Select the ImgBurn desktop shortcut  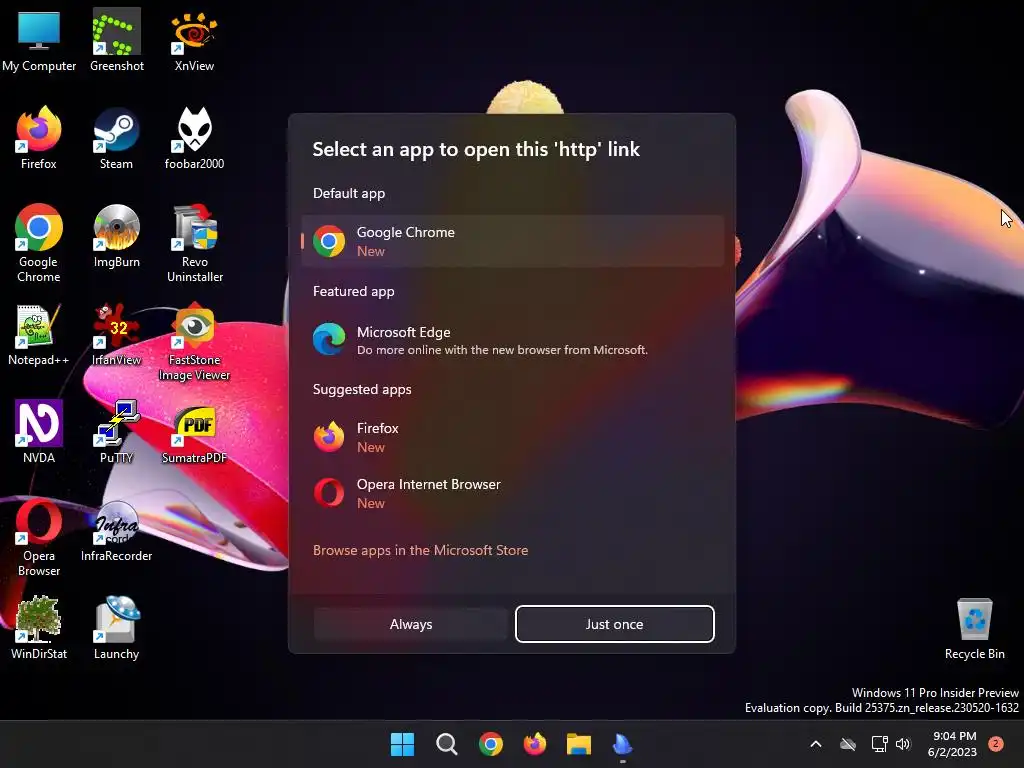[x=116, y=236]
